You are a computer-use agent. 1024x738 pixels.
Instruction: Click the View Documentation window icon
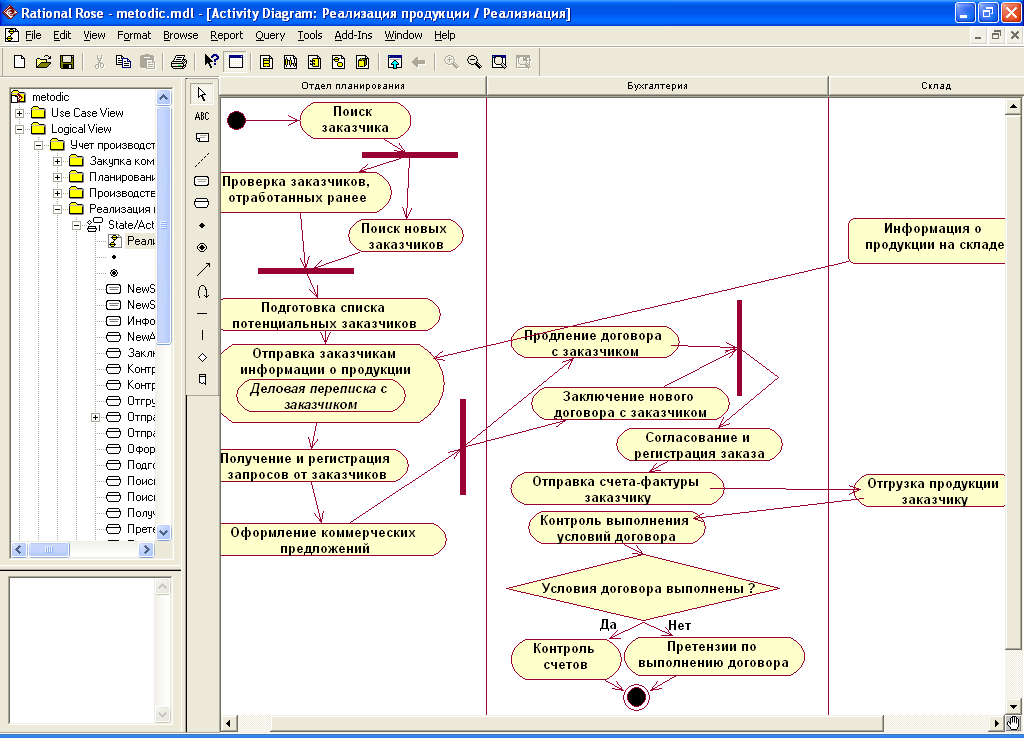tap(236, 62)
